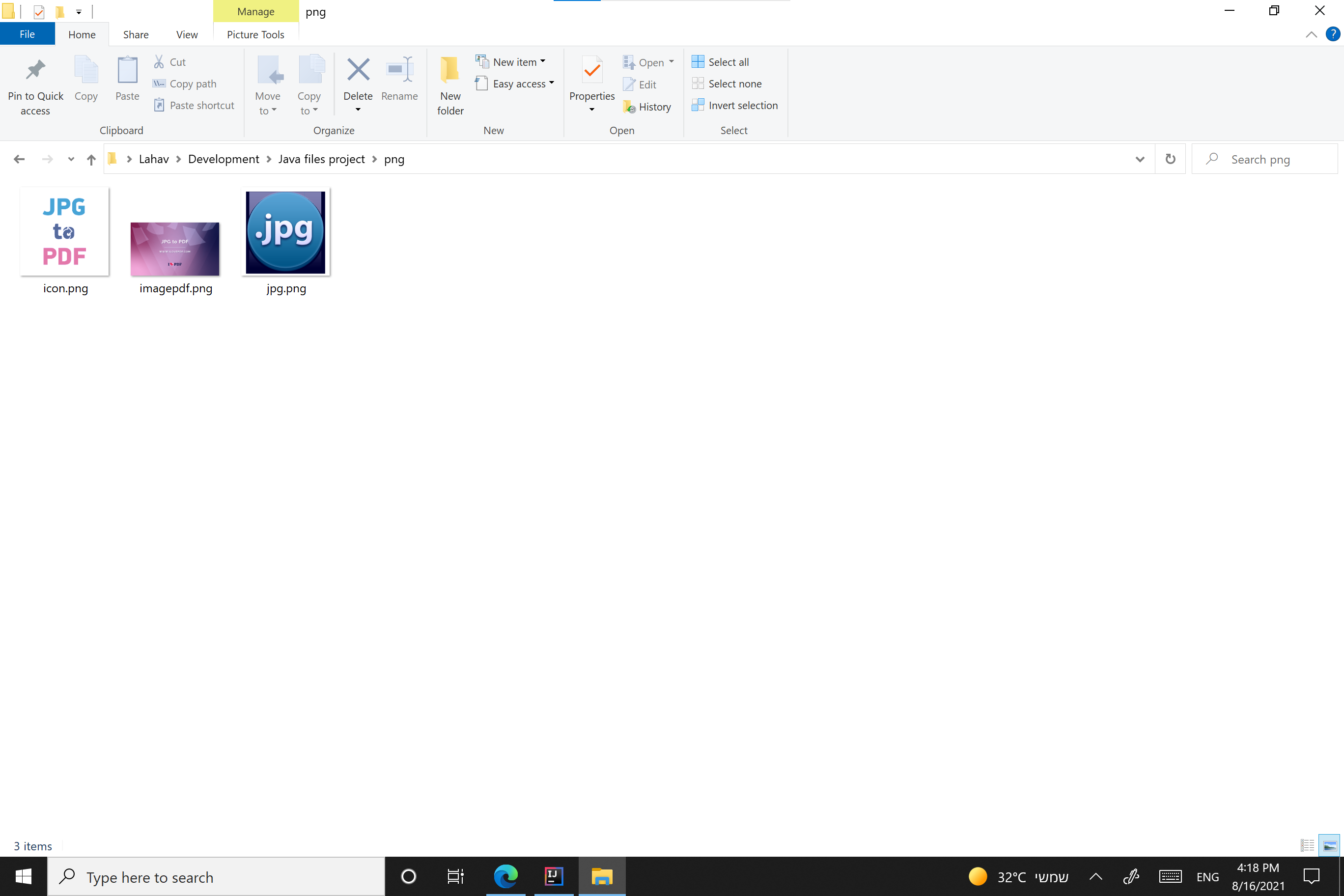Switch to large thumbnails view toggle
The height and width of the screenshot is (896, 1344).
tap(1330, 846)
